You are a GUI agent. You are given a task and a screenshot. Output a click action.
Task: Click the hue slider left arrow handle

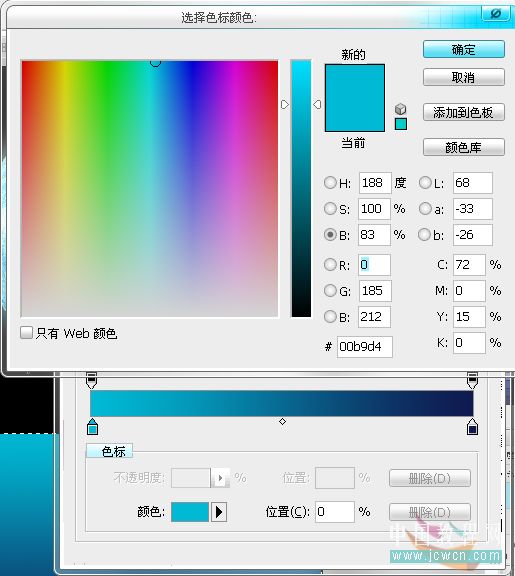[285, 105]
